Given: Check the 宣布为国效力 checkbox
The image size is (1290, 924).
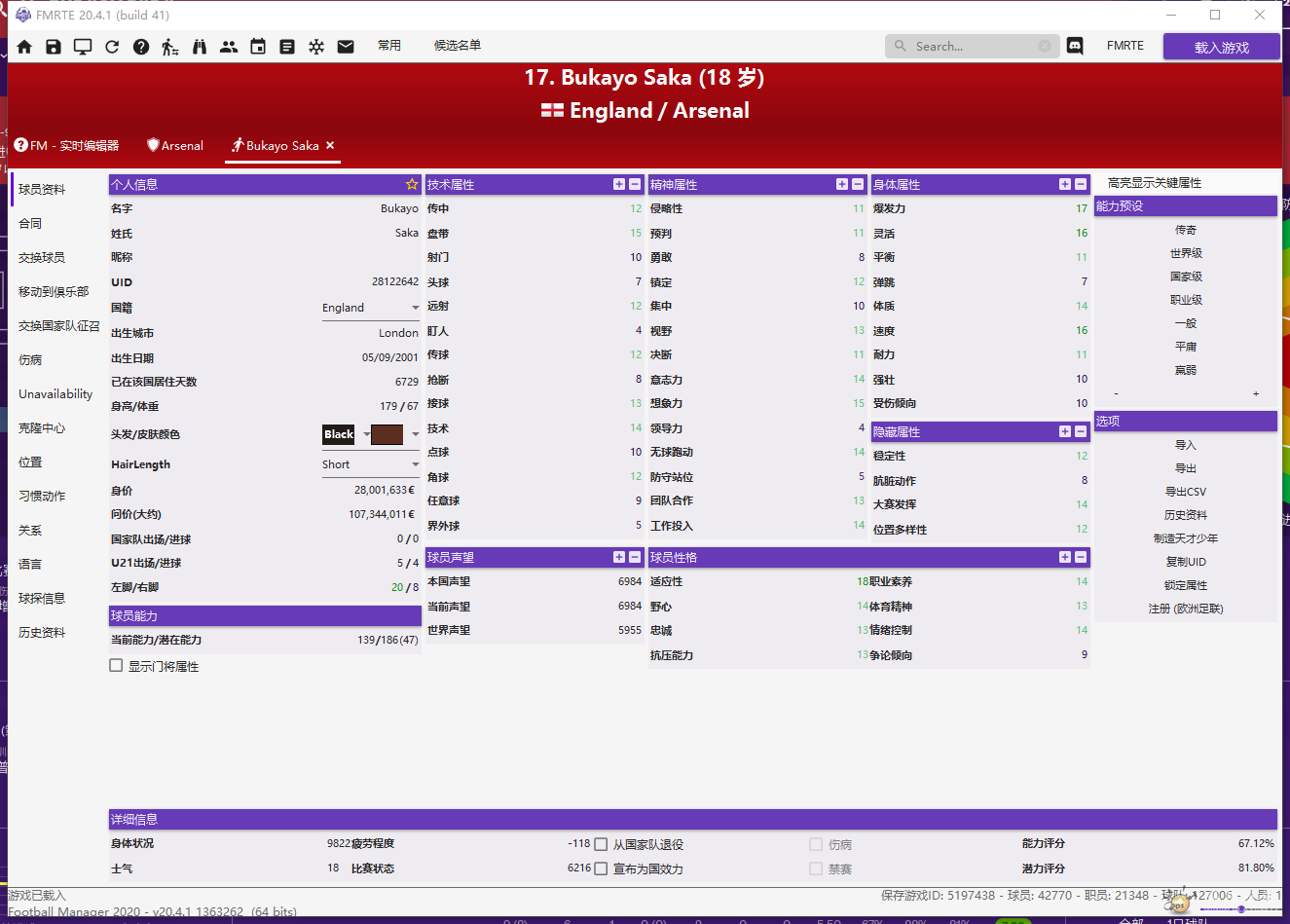Looking at the screenshot, I should (x=601, y=869).
